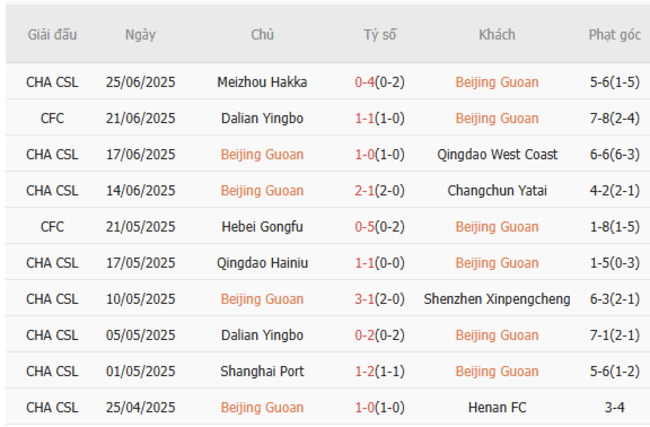Viewport: 650px width, 427px height.
Task: Click Henan FC team name
Action: [497, 407]
